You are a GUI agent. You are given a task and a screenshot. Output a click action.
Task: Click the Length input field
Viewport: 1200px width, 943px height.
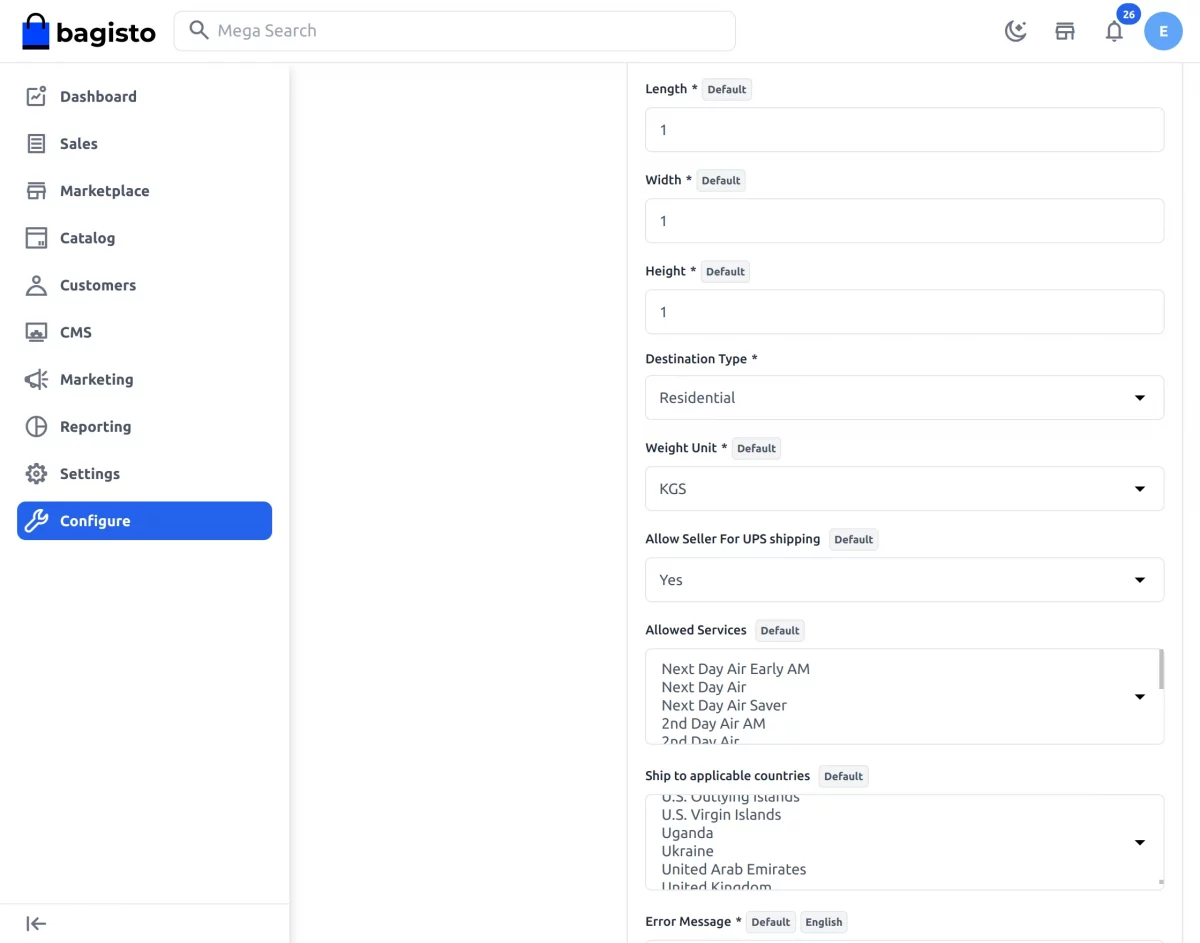tap(904, 130)
